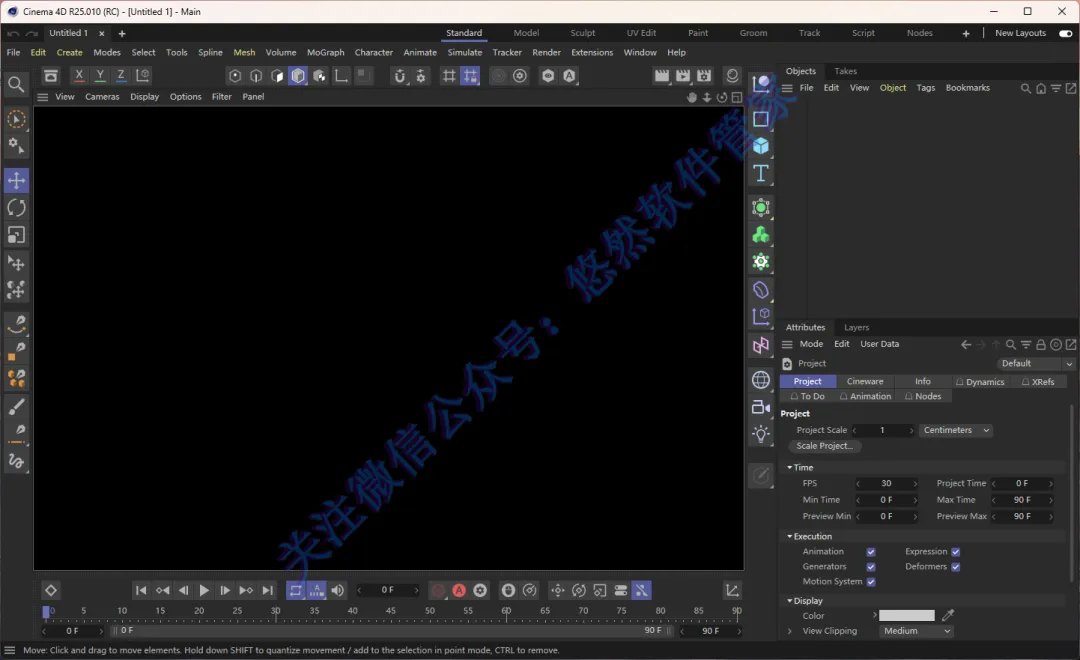Screen dimensions: 1080x660
Task: Open the Render menu
Action: pyautogui.click(x=546, y=52)
